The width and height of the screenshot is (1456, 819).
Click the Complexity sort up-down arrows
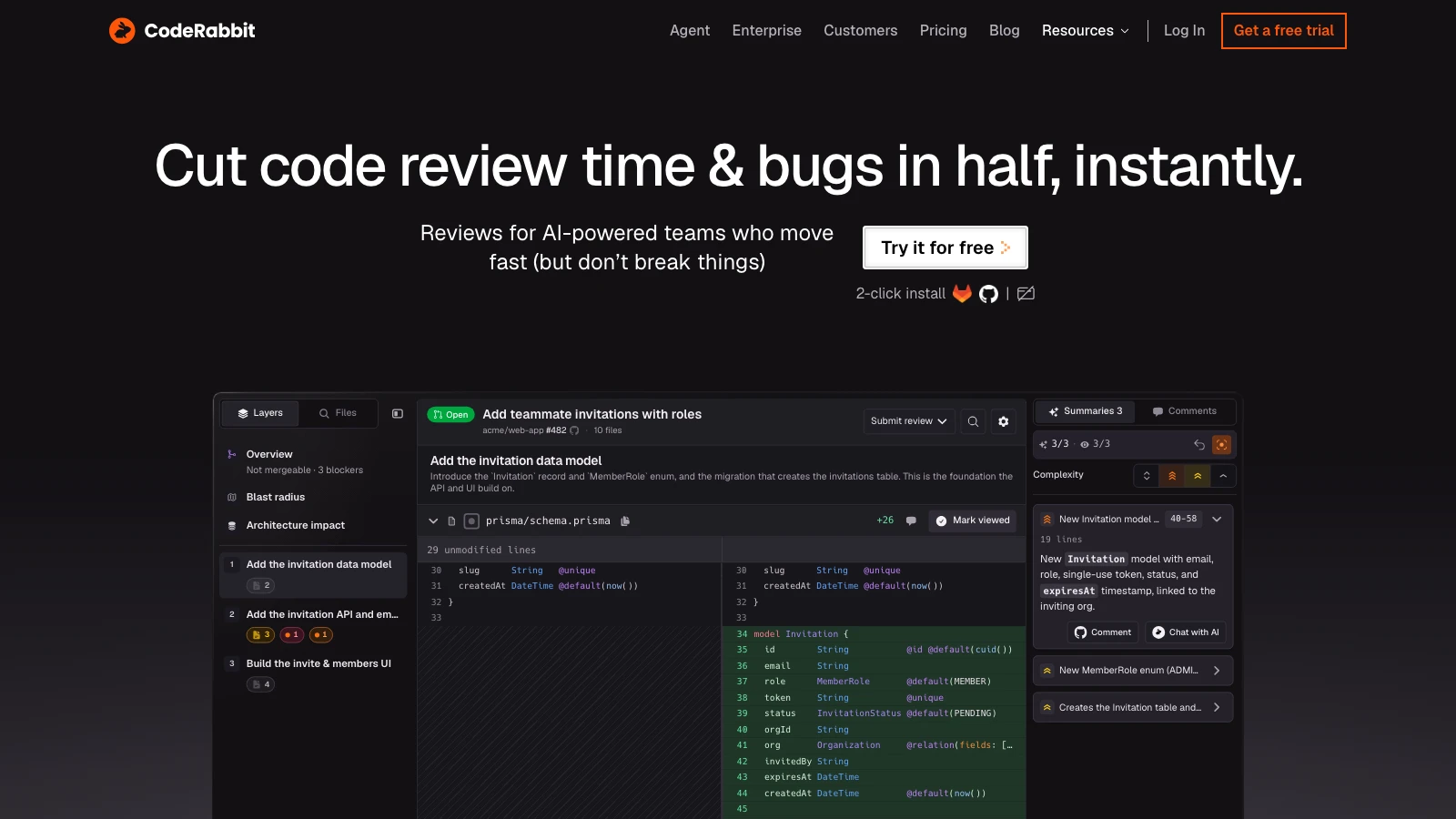click(x=1147, y=475)
